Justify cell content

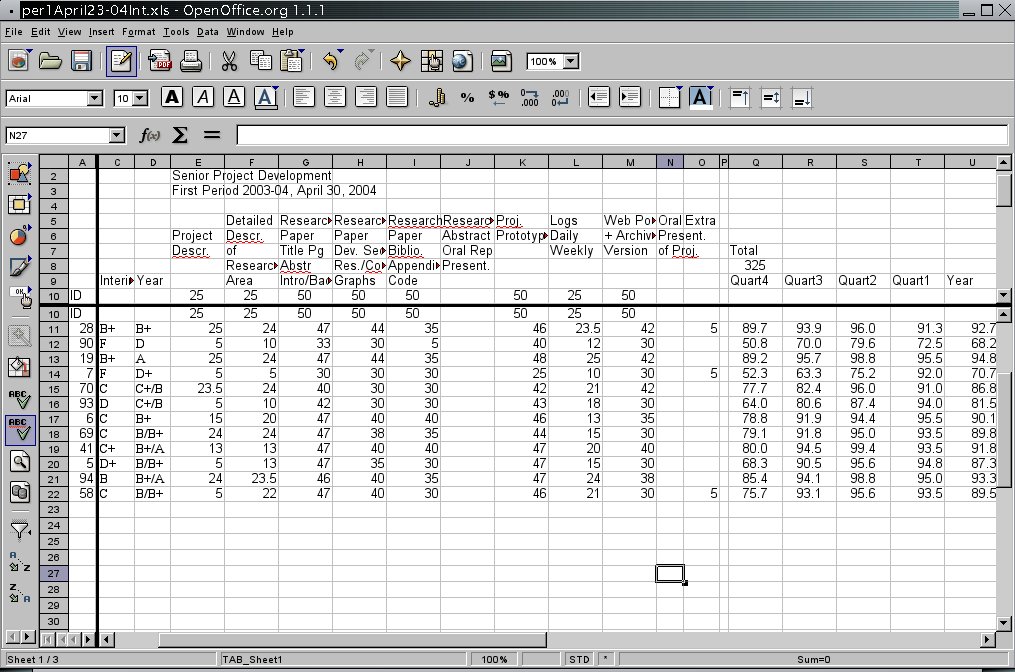point(397,98)
